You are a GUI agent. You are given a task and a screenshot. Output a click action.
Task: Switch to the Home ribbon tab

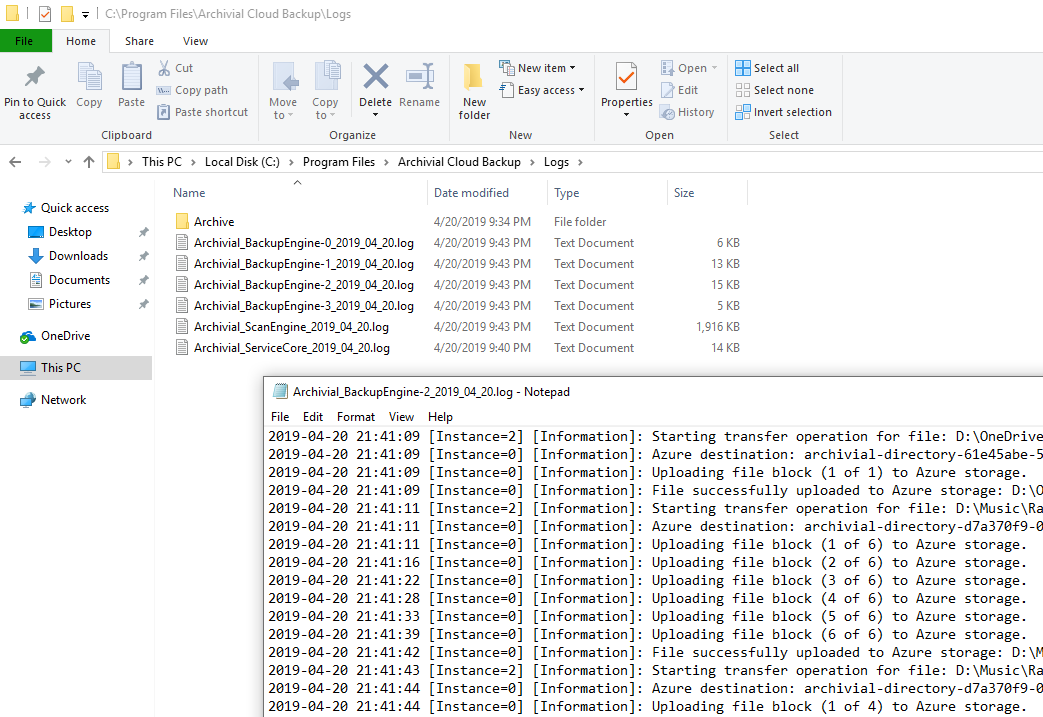[x=80, y=41]
